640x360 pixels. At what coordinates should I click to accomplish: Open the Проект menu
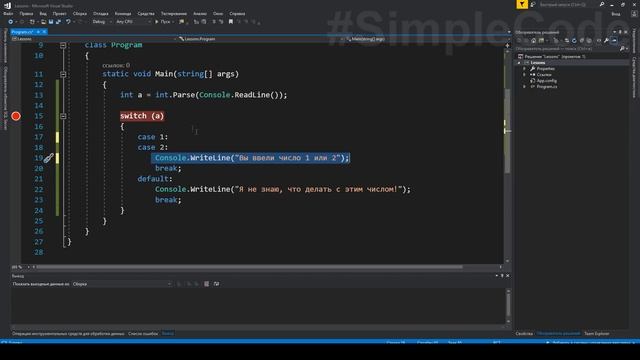[59, 13]
